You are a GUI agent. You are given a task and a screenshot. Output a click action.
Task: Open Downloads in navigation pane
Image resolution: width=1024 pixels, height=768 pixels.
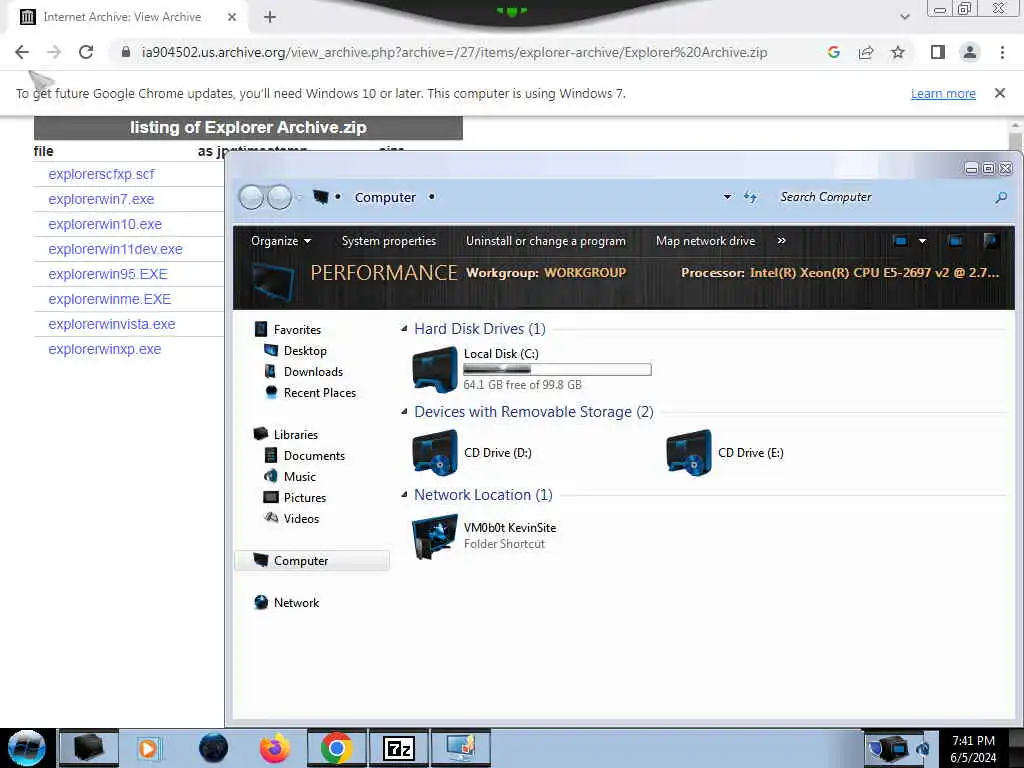313,372
